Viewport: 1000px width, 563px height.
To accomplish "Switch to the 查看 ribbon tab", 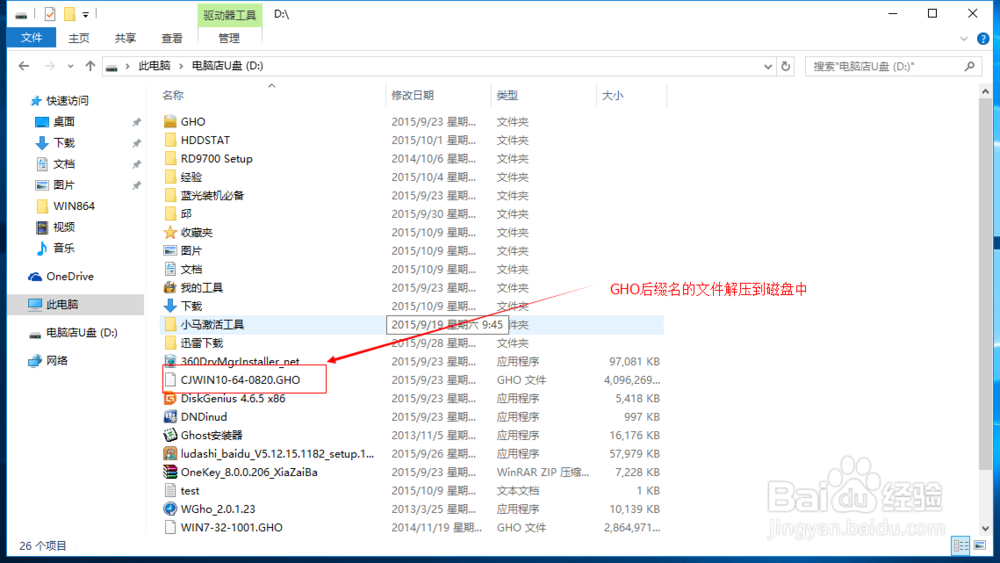I will click(172, 38).
